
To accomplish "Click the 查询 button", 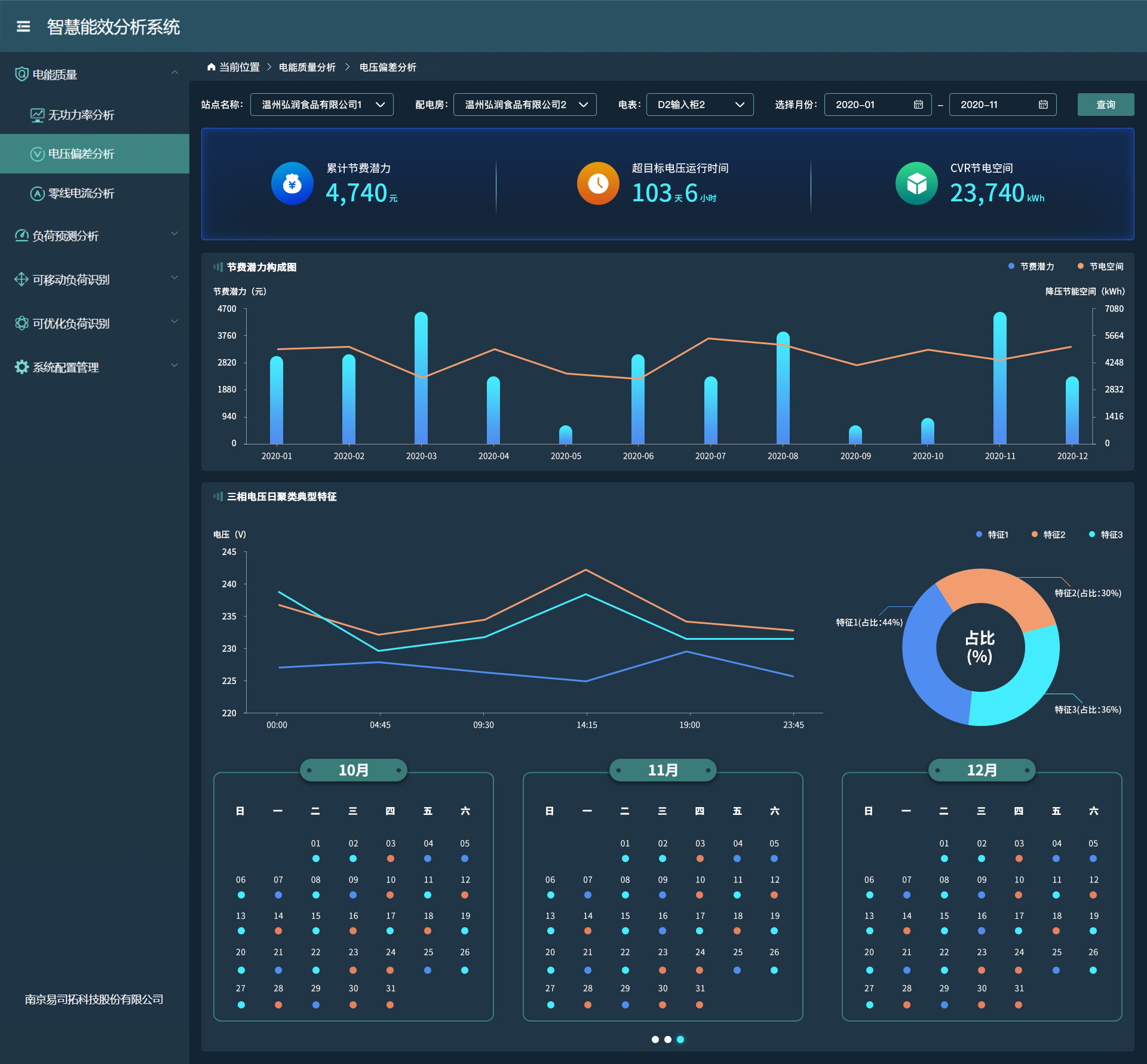I will click(x=1106, y=105).
